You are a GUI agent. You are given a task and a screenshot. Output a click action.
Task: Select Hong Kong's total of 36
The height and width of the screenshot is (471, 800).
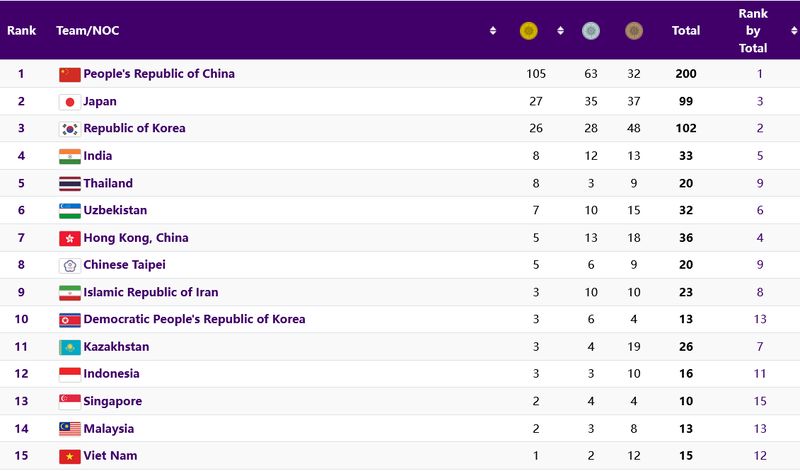686,238
